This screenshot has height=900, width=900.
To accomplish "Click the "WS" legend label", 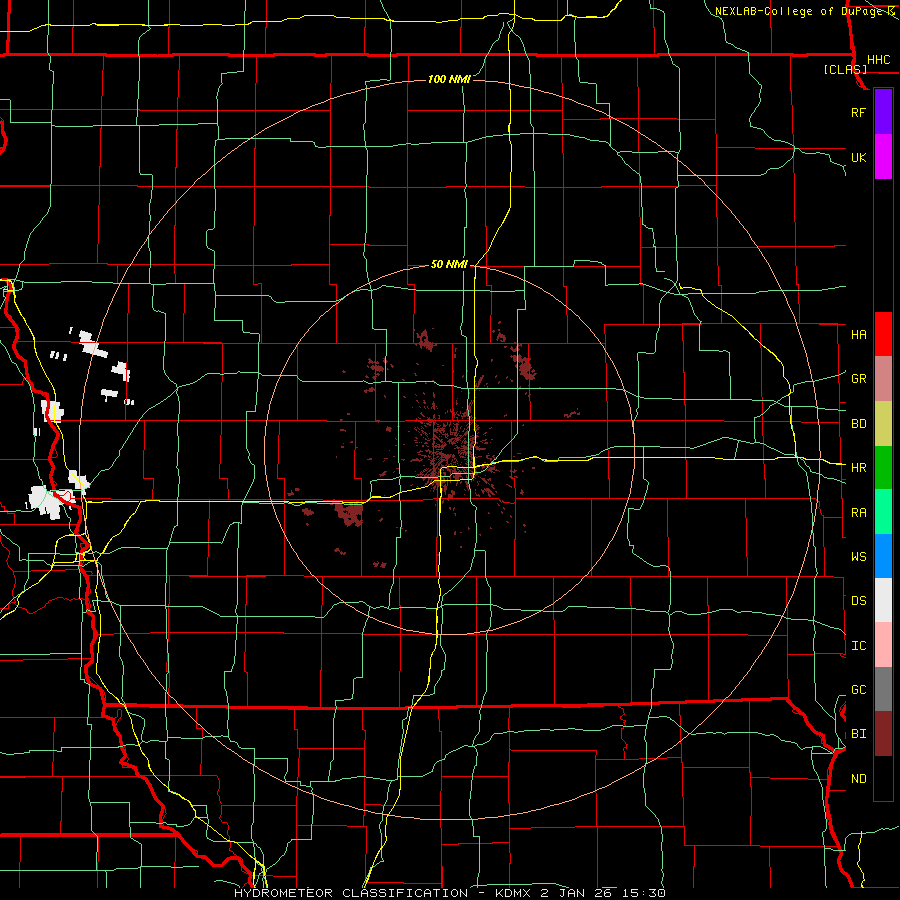I will click(859, 557).
